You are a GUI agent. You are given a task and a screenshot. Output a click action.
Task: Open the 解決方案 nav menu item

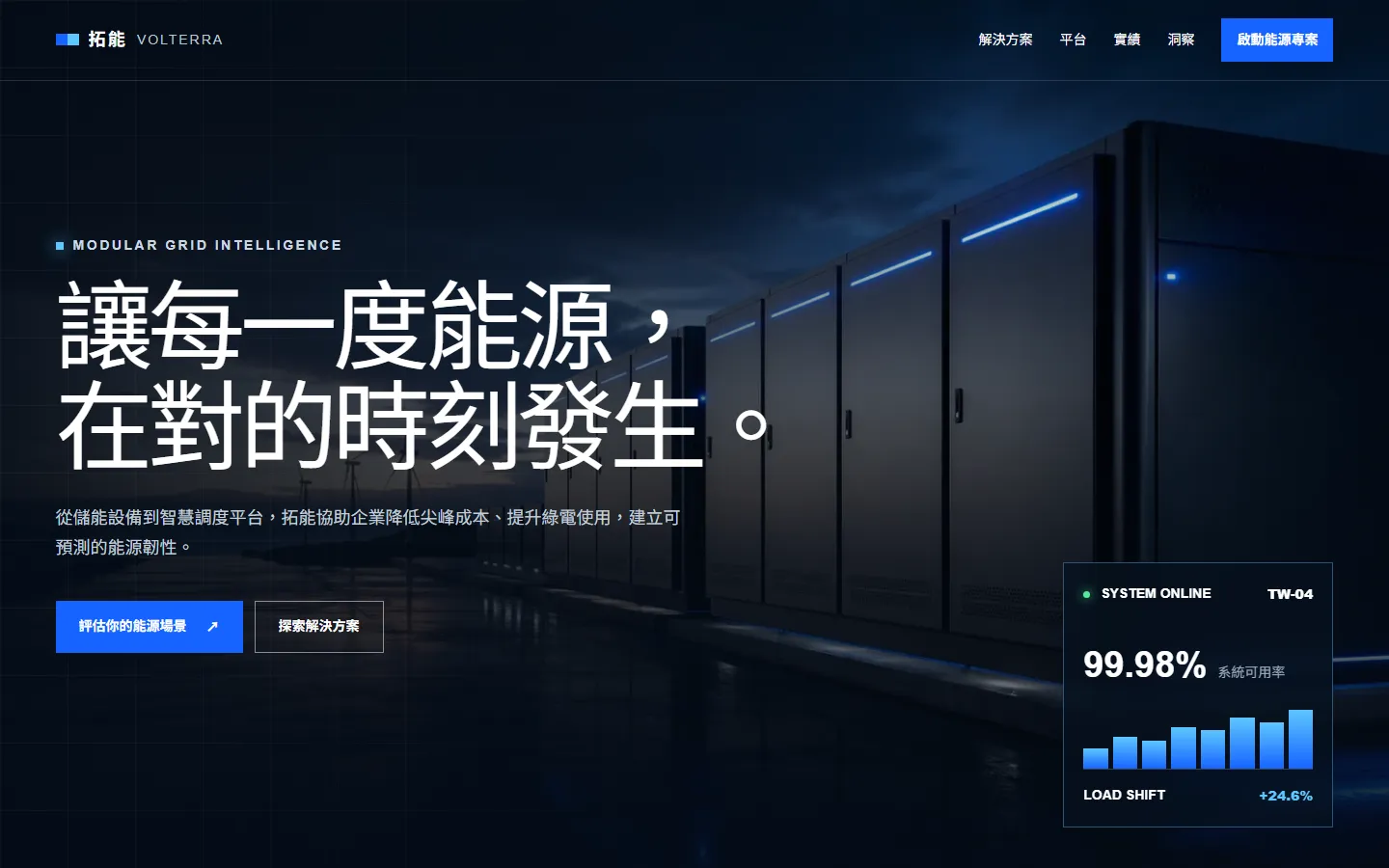pos(1005,40)
